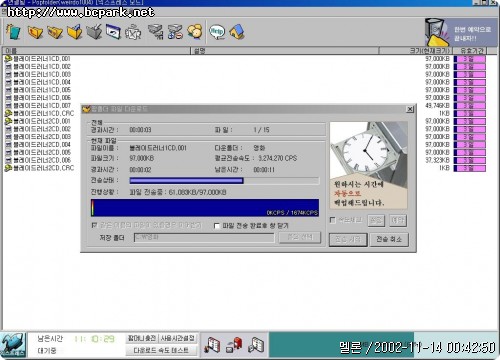This screenshot has height=360, width=500.
Task: Click the red mailbox status icon
Action: pos(234,345)
